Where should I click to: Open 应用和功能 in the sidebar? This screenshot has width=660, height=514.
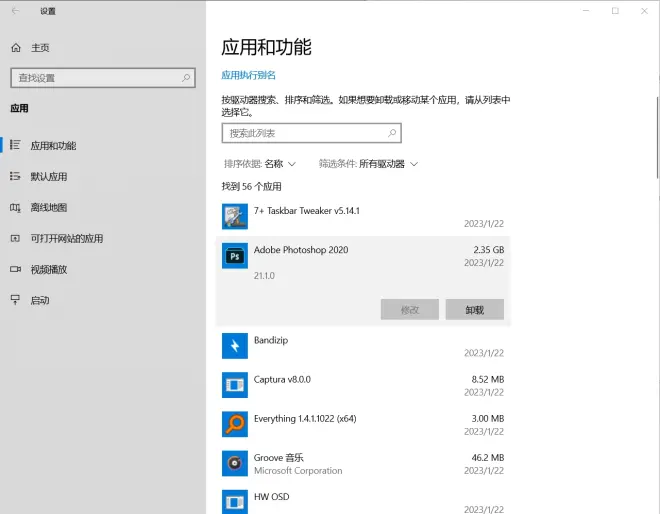pos(53,146)
